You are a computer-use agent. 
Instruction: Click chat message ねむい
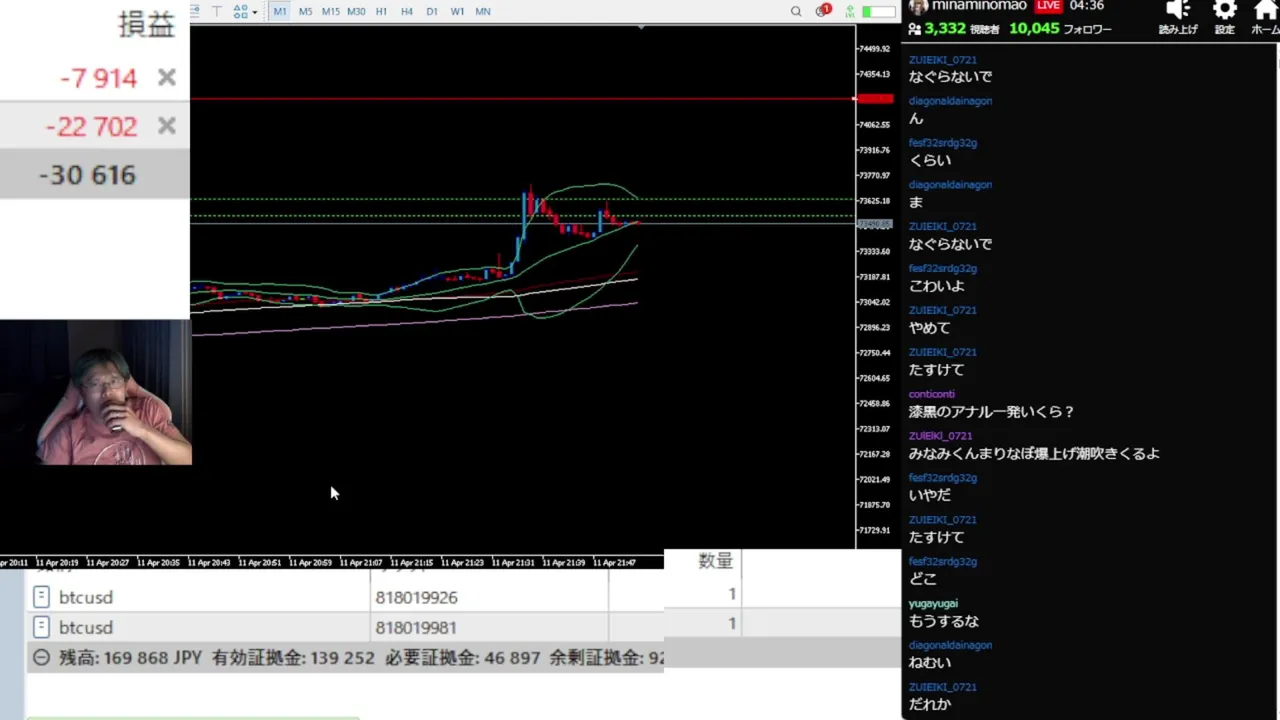(930, 662)
